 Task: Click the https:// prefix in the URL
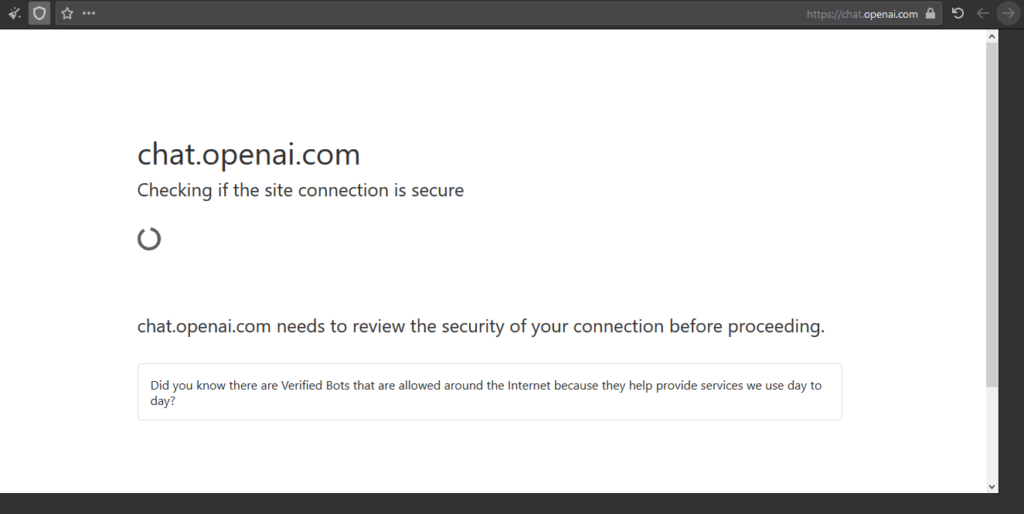[x=823, y=14]
